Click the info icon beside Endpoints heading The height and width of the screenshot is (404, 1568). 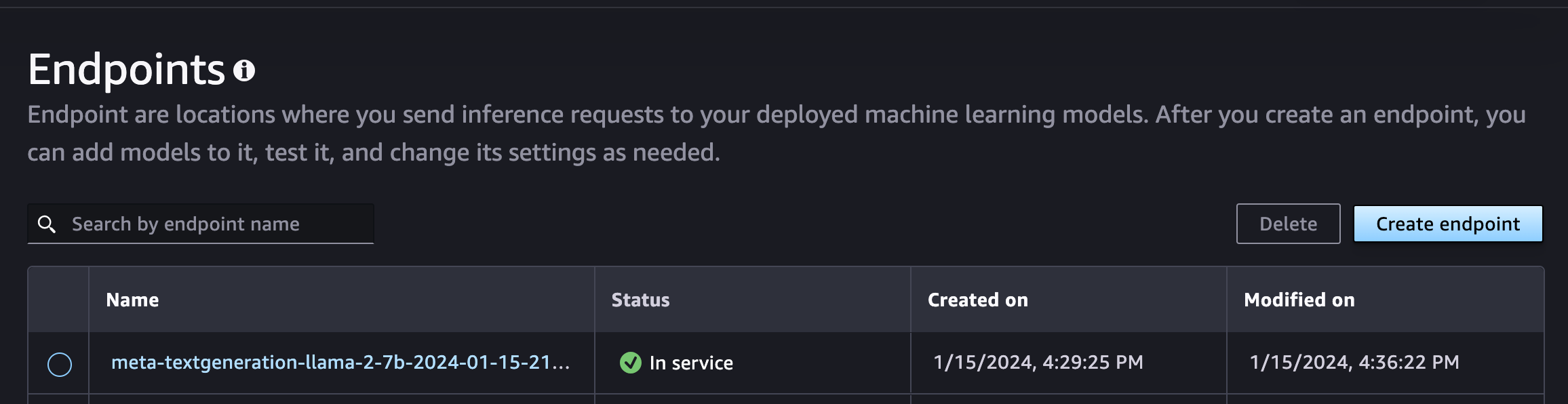coord(244,70)
